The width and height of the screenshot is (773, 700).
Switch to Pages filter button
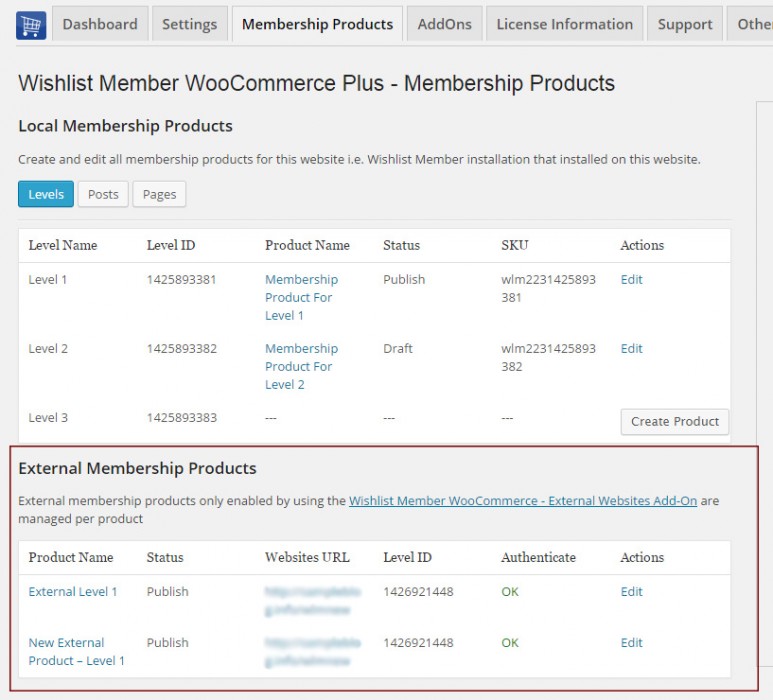click(x=159, y=194)
